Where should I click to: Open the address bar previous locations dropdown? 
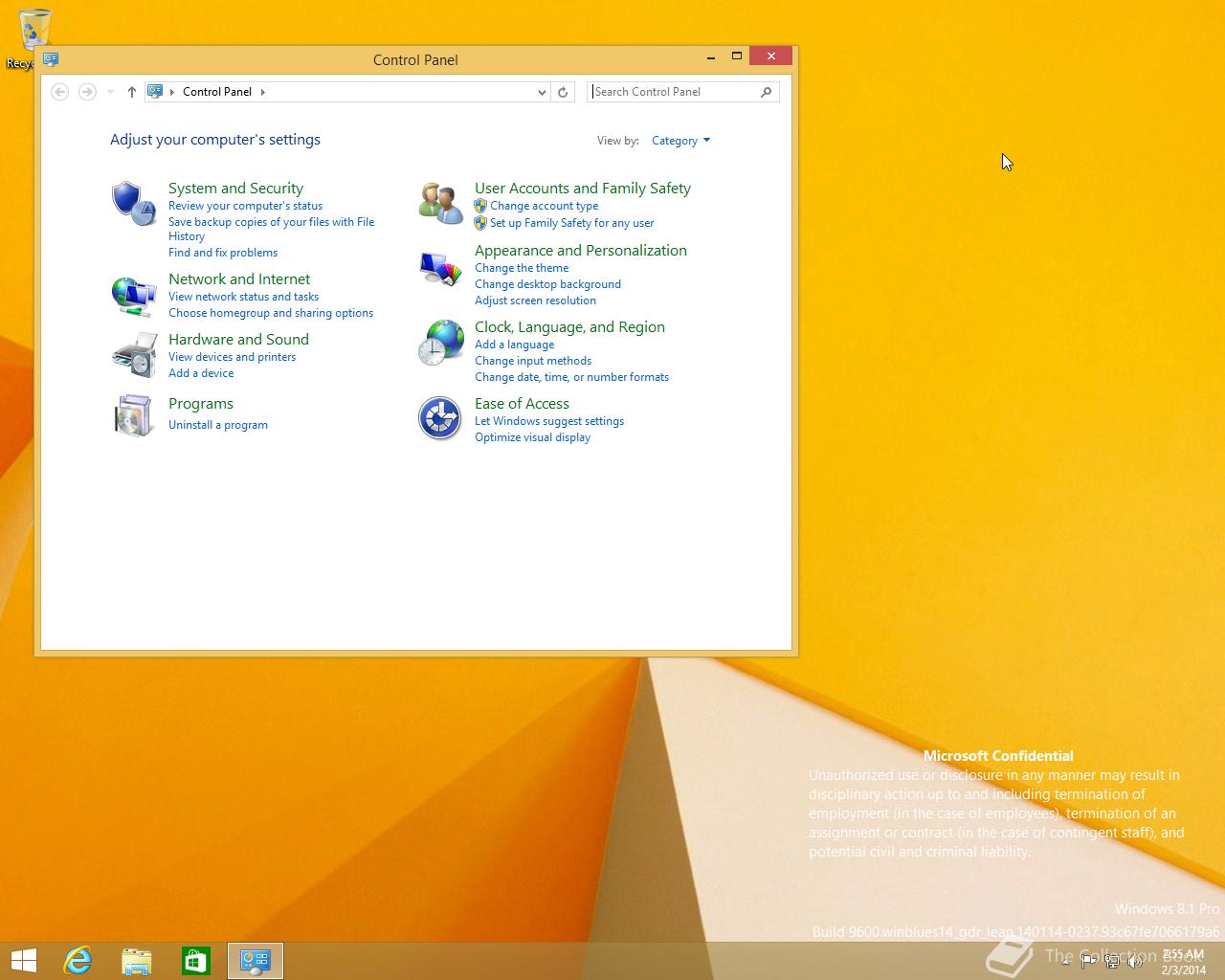pyautogui.click(x=542, y=92)
